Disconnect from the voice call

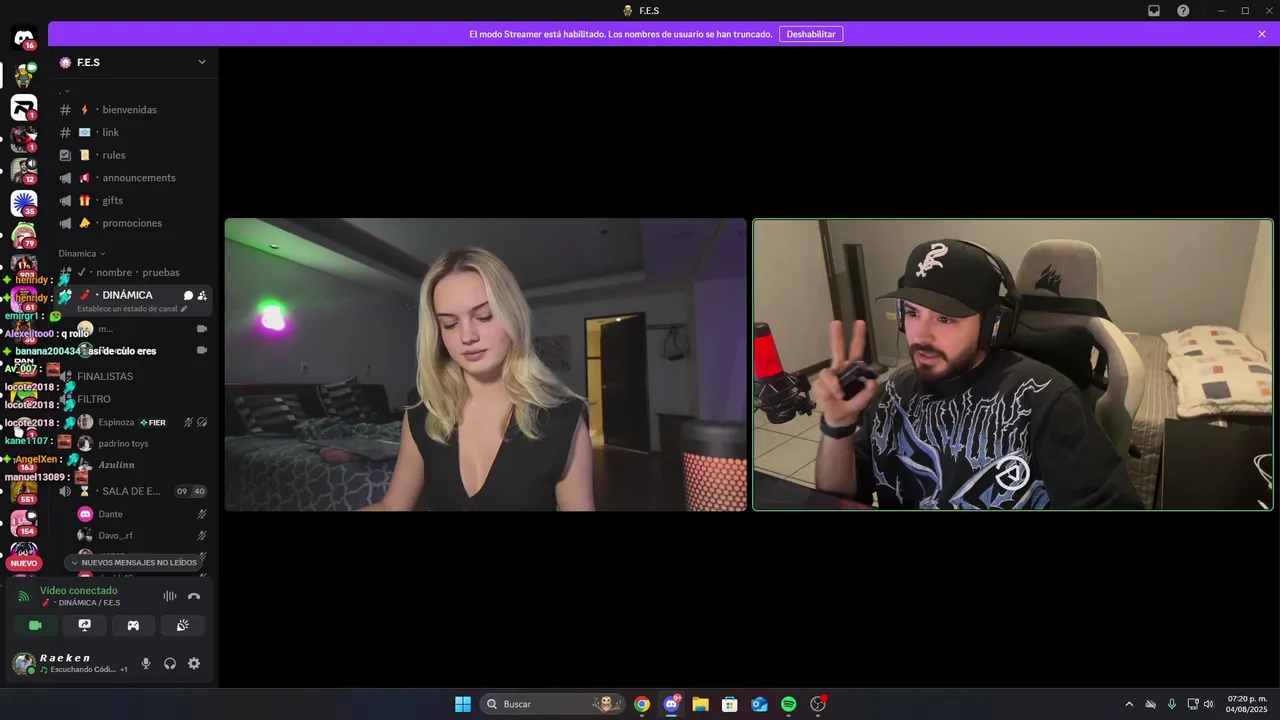(194, 596)
